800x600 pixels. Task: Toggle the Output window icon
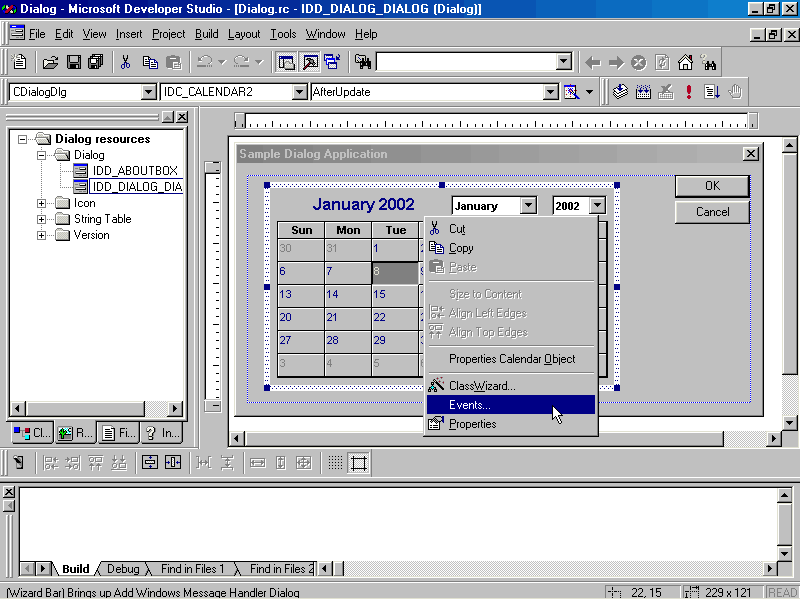click(310, 62)
